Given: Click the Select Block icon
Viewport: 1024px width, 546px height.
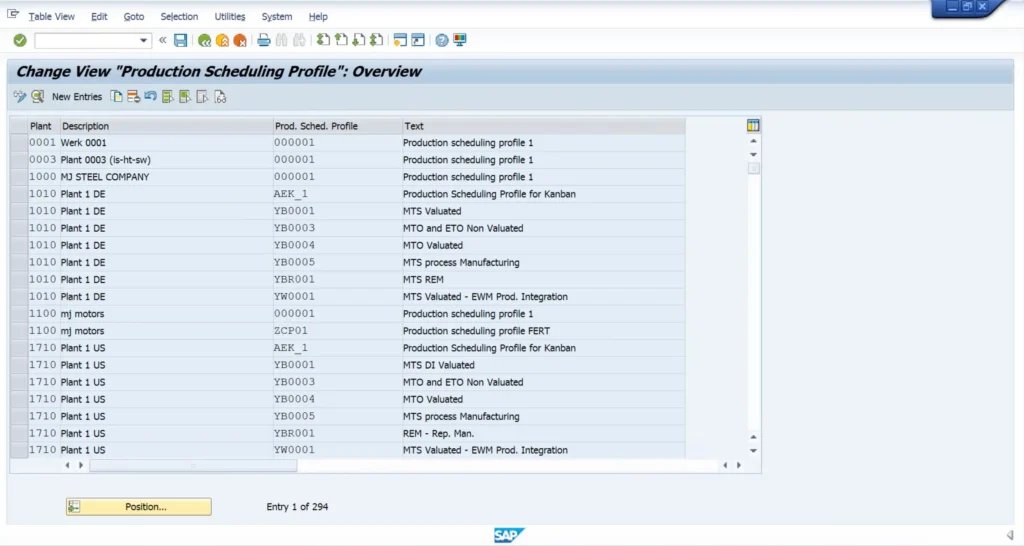Looking at the screenshot, I should 185,97.
